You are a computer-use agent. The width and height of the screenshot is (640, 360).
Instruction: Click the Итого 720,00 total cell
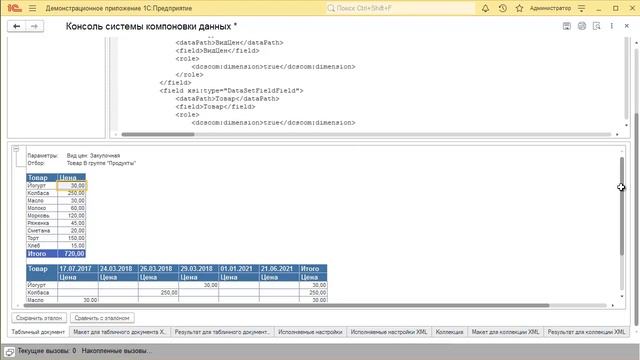click(71, 253)
